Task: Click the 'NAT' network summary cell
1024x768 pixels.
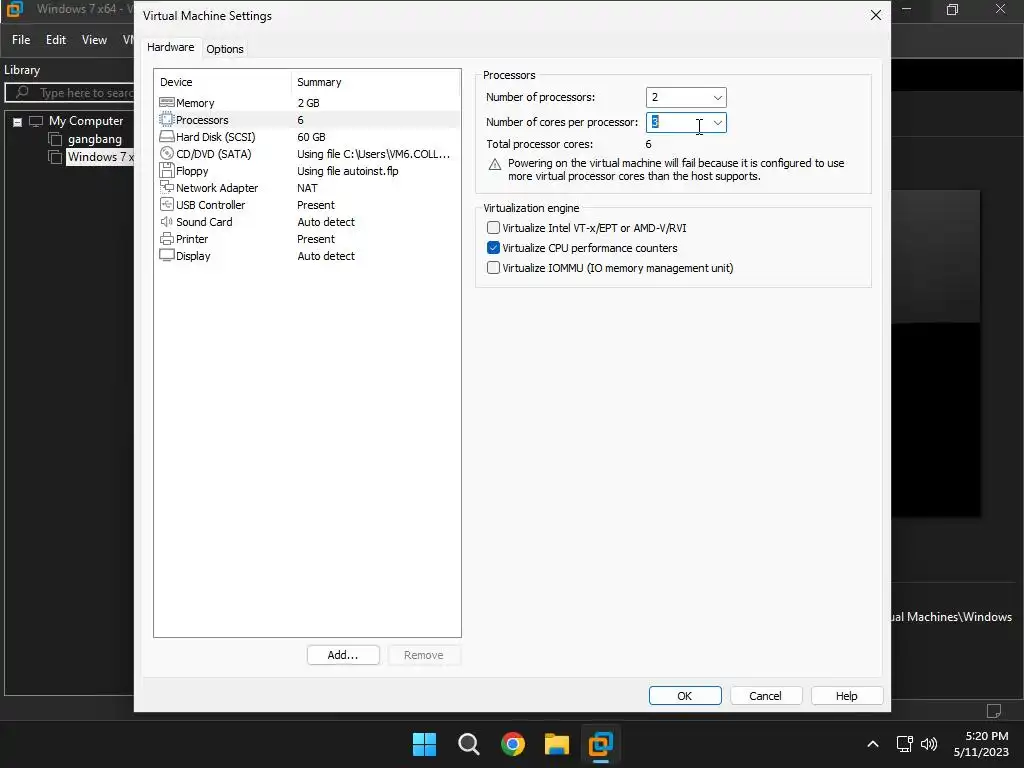Action: [307, 188]
